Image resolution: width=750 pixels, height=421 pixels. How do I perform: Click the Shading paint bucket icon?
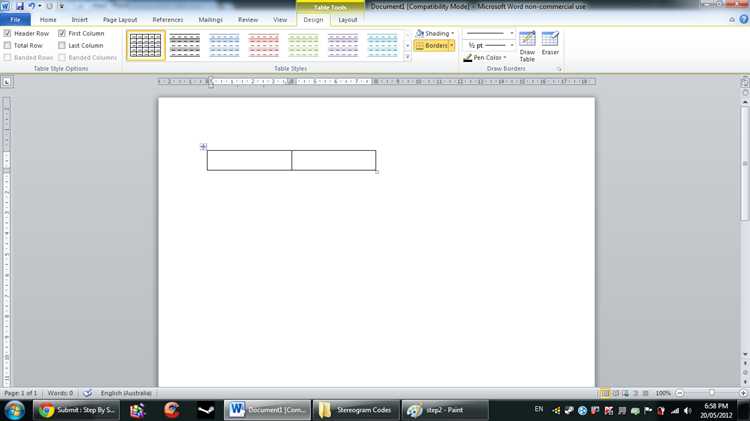[420, 33]
